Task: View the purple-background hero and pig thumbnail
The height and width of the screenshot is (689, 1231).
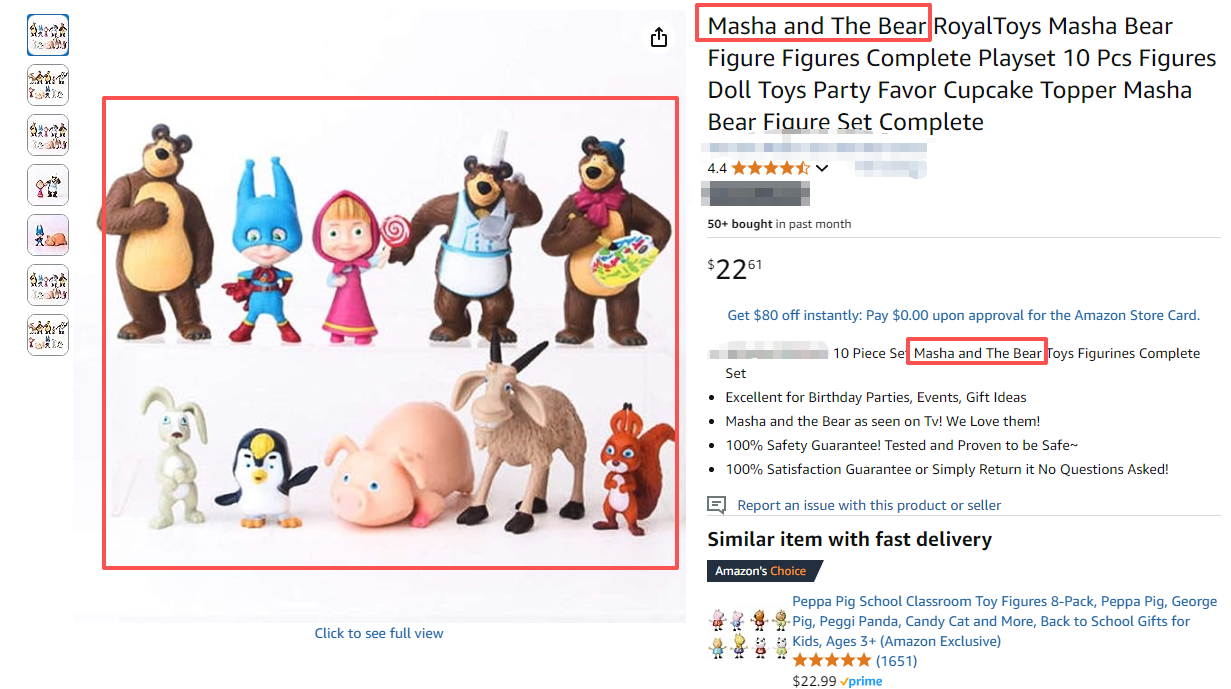Action: [x=47, y=235]
